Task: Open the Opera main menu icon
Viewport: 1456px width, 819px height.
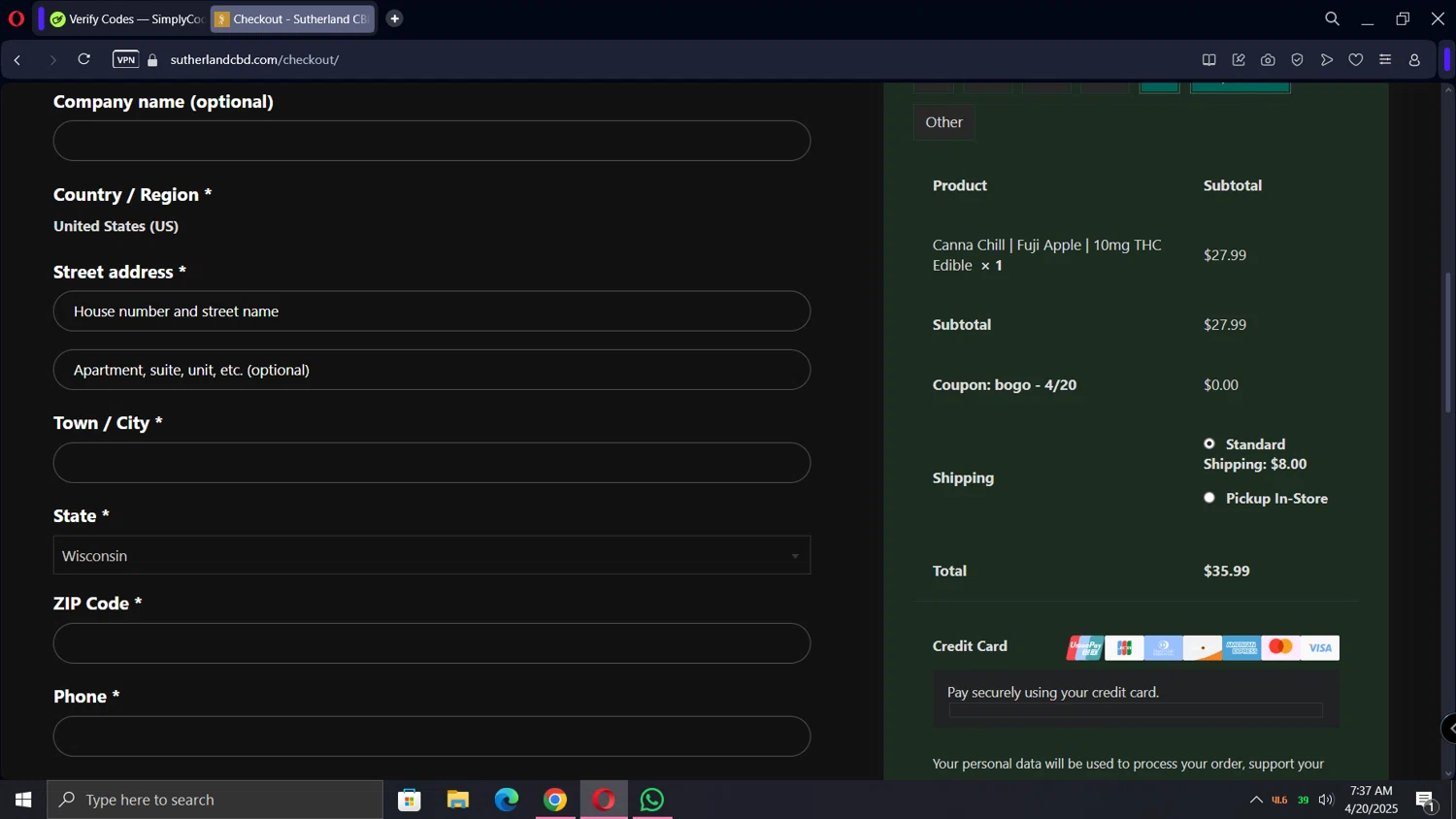Action: pos(17,18)
